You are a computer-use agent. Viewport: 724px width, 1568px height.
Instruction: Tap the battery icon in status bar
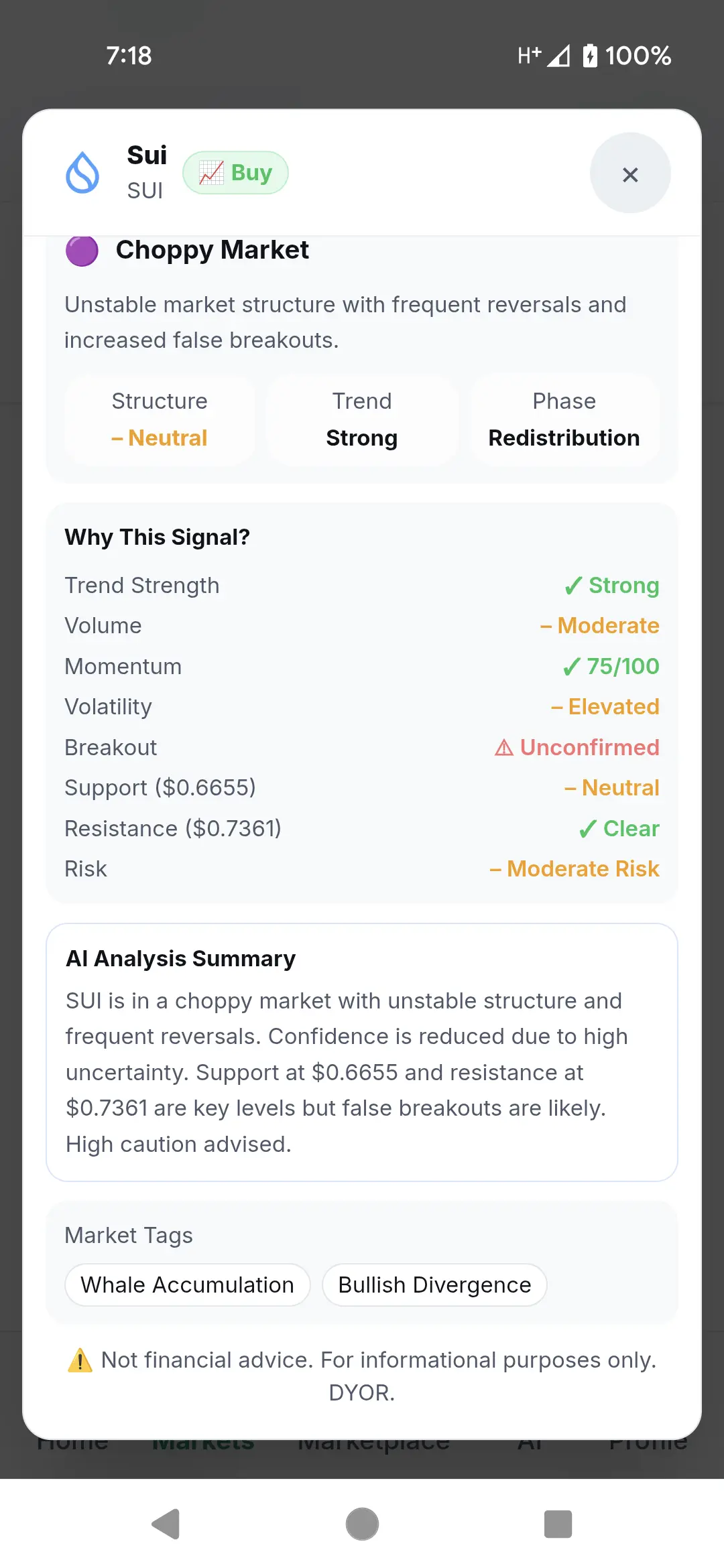(590, 56)
